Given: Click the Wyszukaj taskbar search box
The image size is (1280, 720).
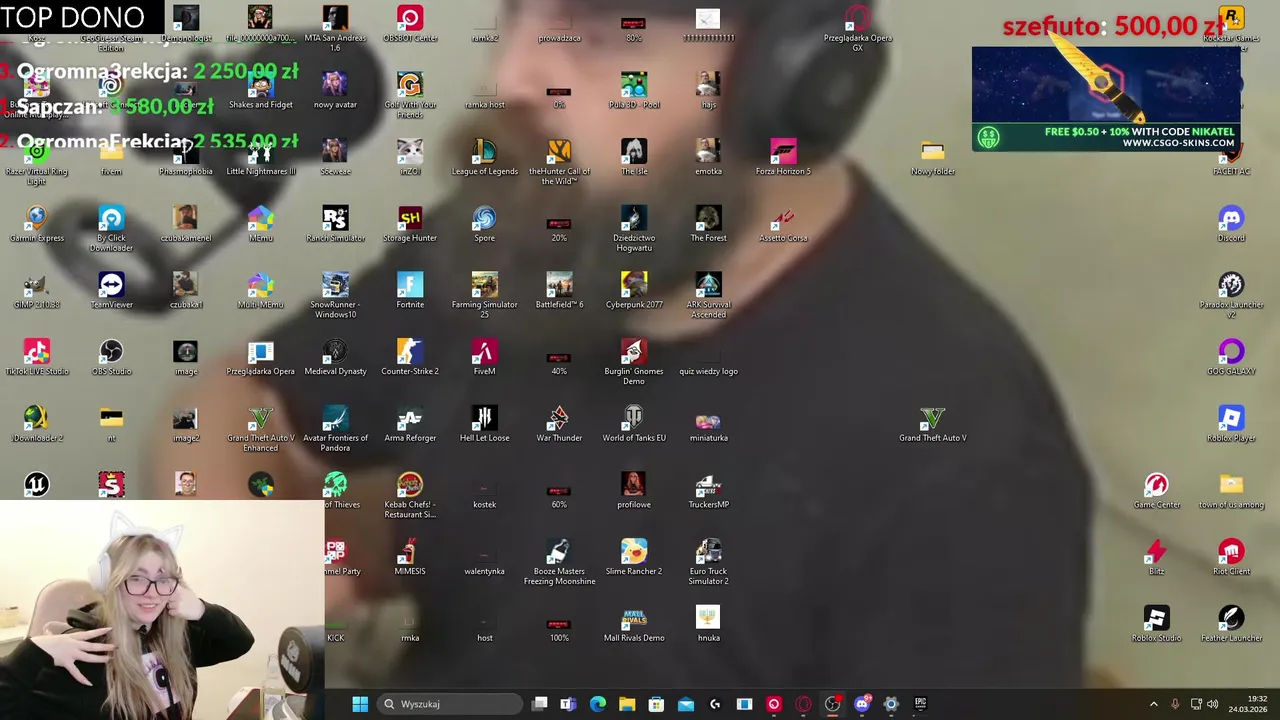Looking at the screenshot, I should 450,704.
